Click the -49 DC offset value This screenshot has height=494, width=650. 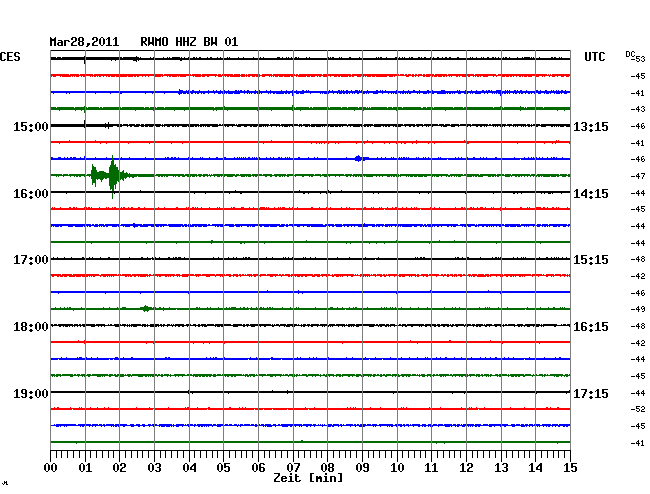638,309
